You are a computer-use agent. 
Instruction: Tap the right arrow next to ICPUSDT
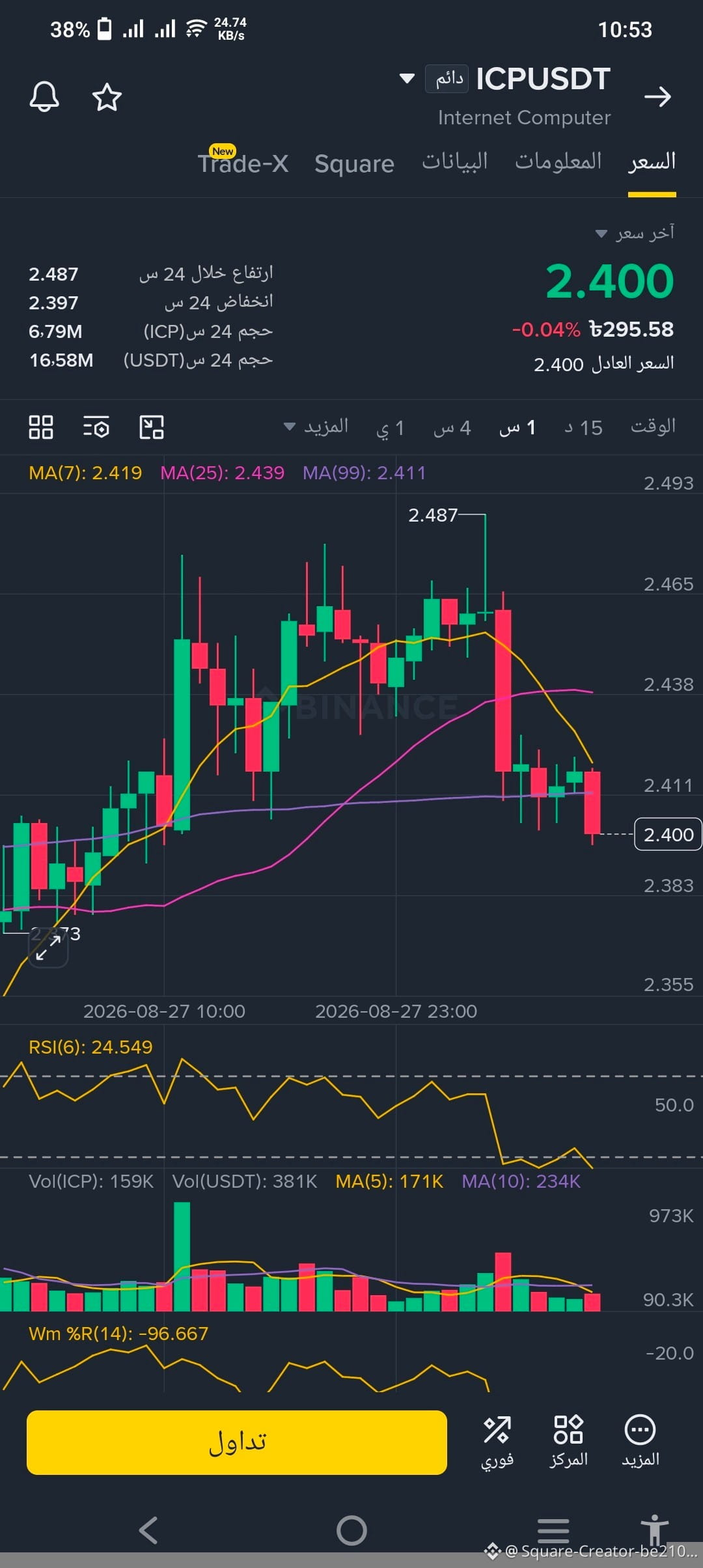click(x=657, y=97)
